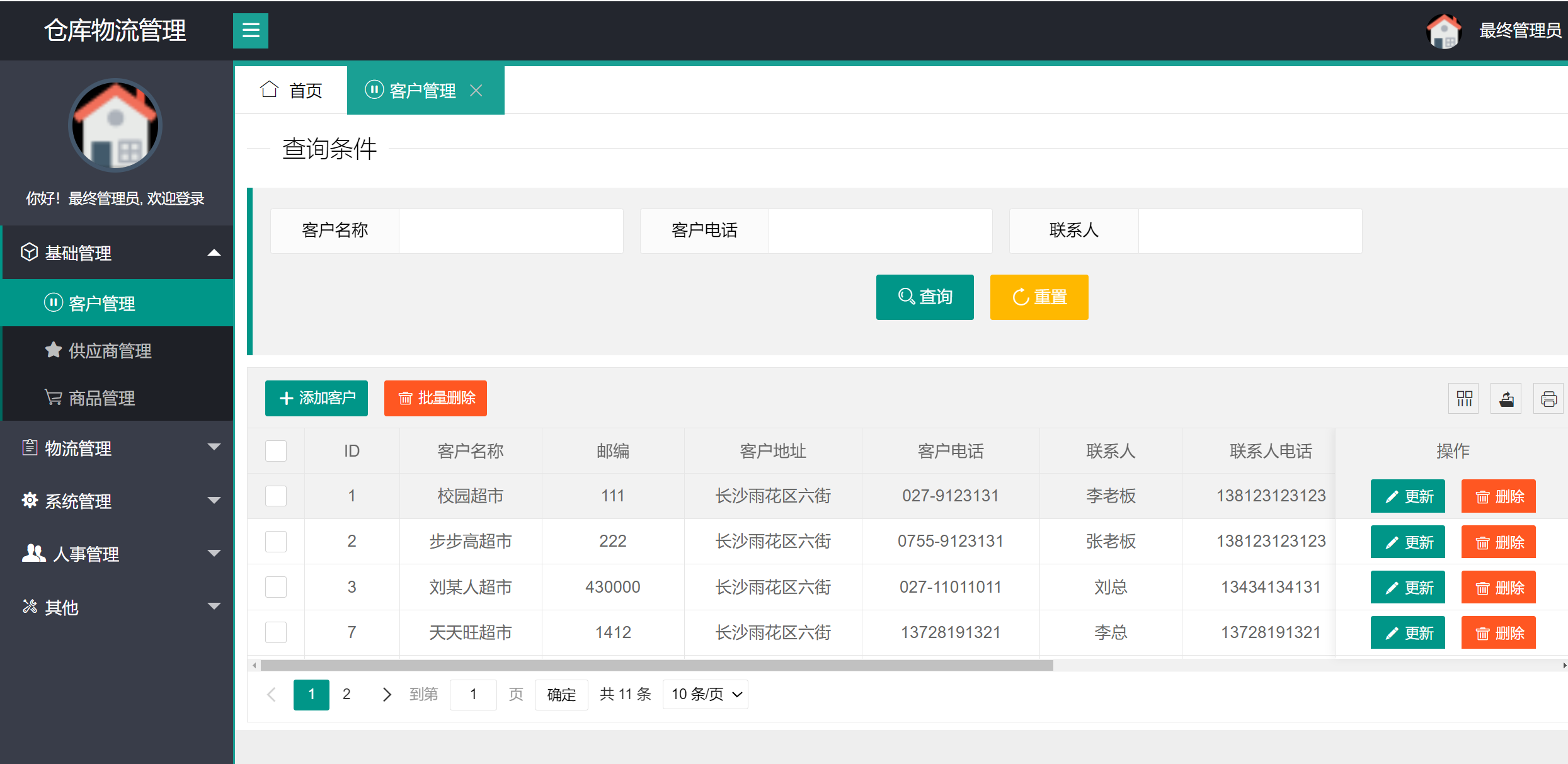Click the column filter grid icon

point(1464,399)
